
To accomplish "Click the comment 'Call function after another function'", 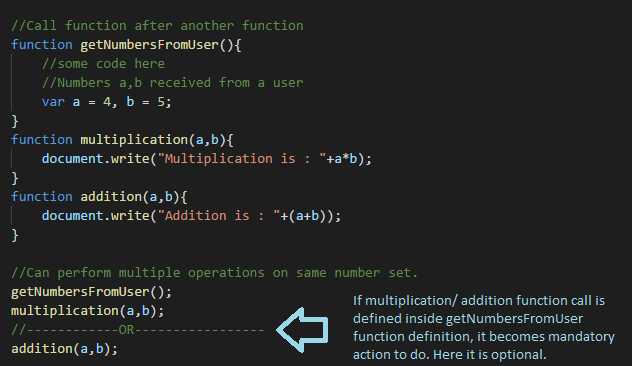I will tap(157, 25).
